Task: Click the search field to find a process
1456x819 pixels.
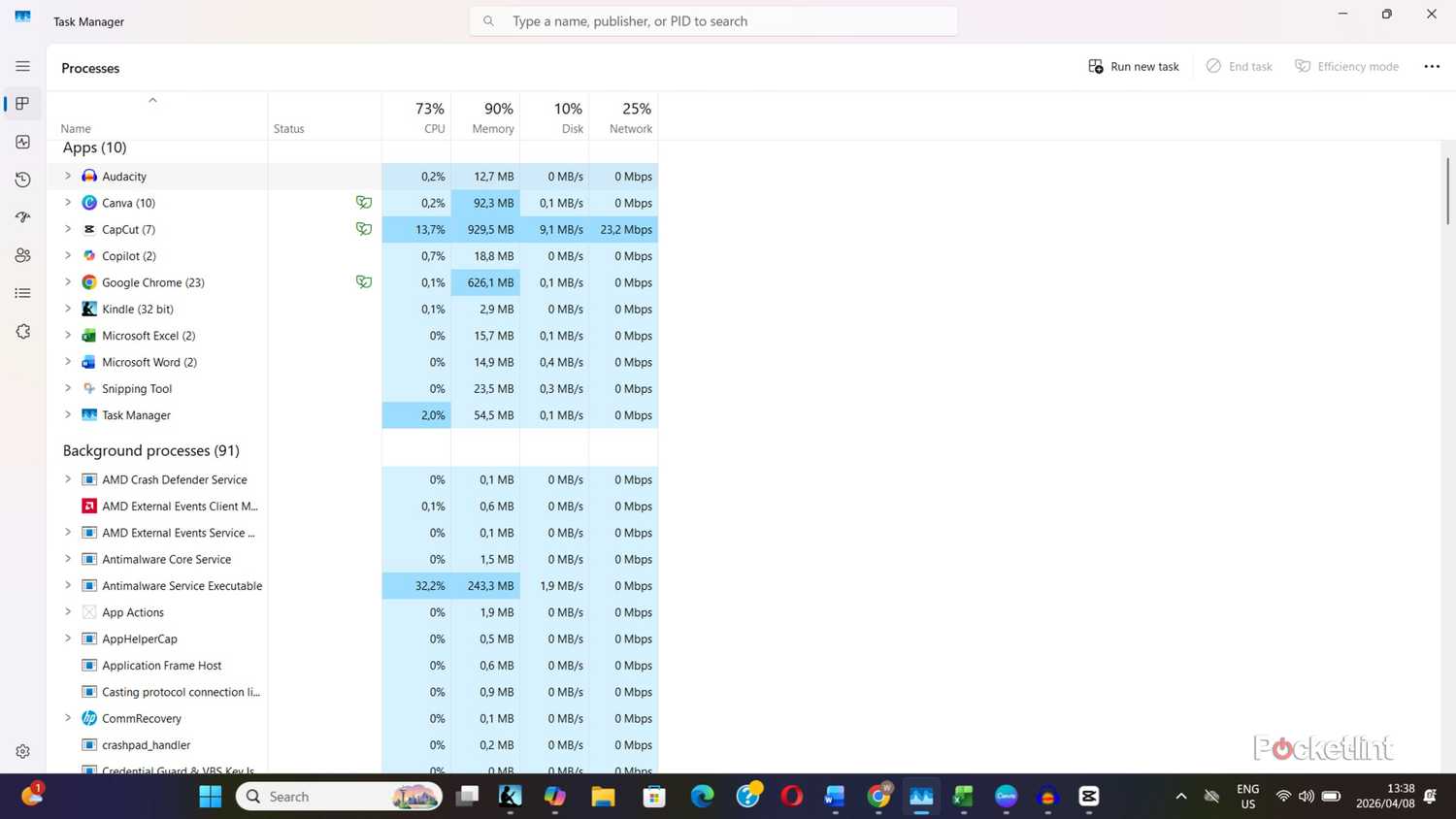Action: tap(713, 20)
